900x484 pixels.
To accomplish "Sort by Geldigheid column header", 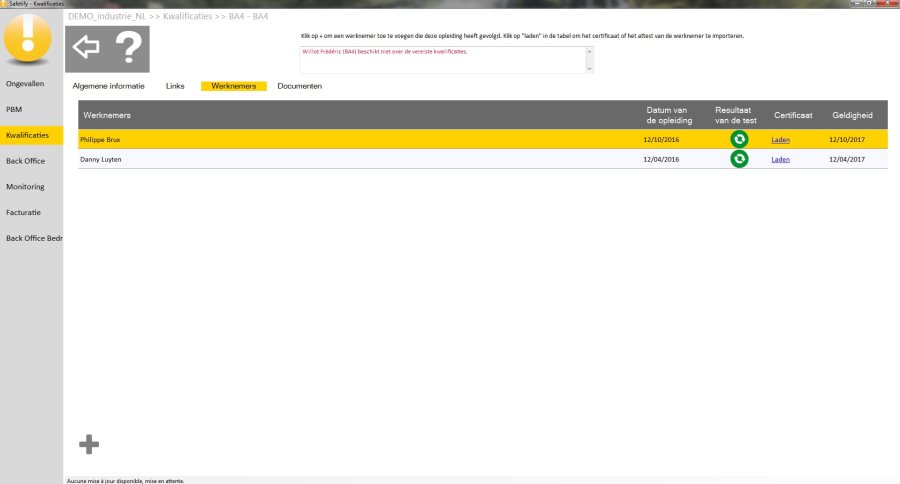I will click(852, 115).
